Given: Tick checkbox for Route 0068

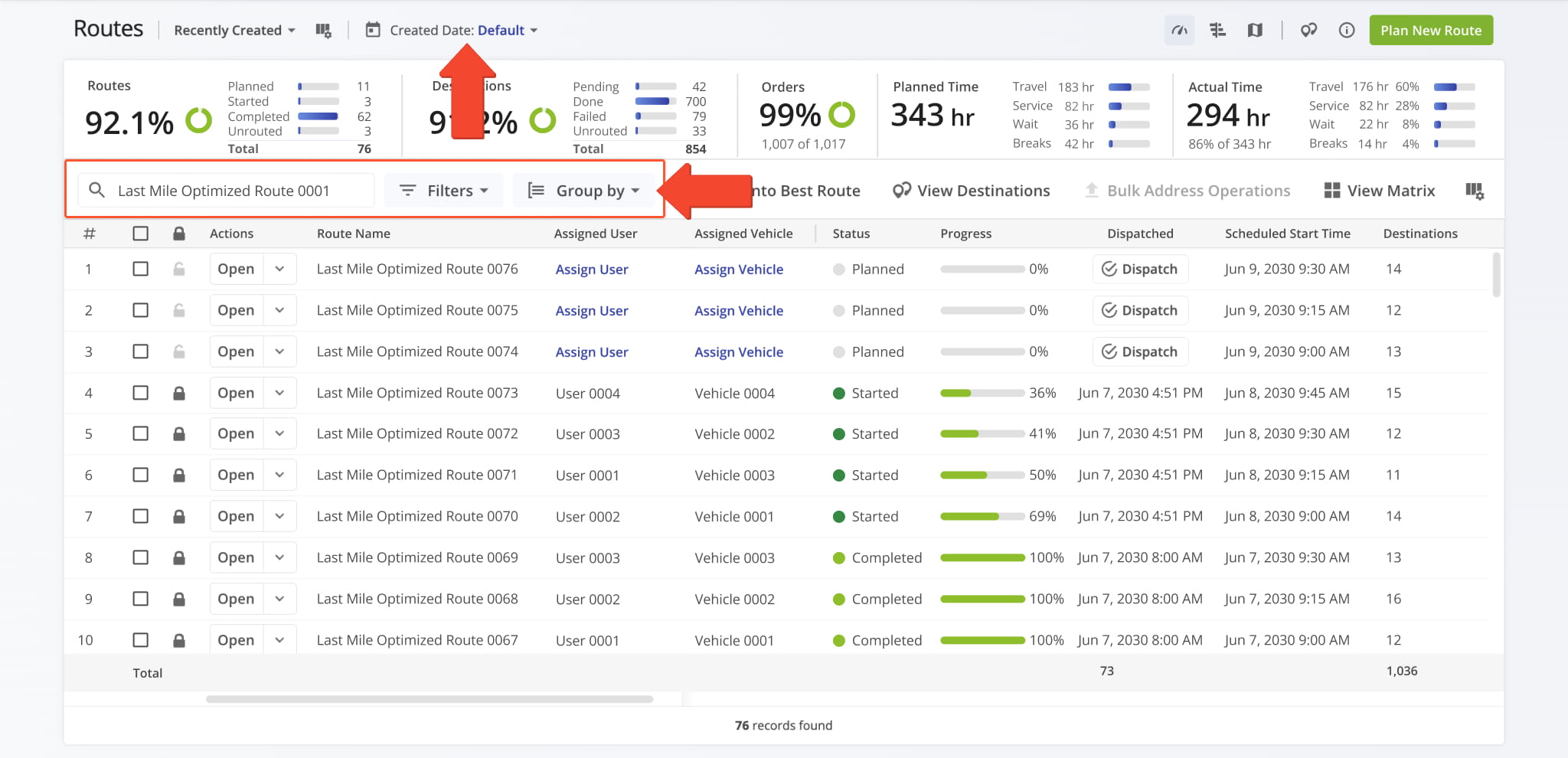Looking at the screenshot, I should (x=140, y=599).
